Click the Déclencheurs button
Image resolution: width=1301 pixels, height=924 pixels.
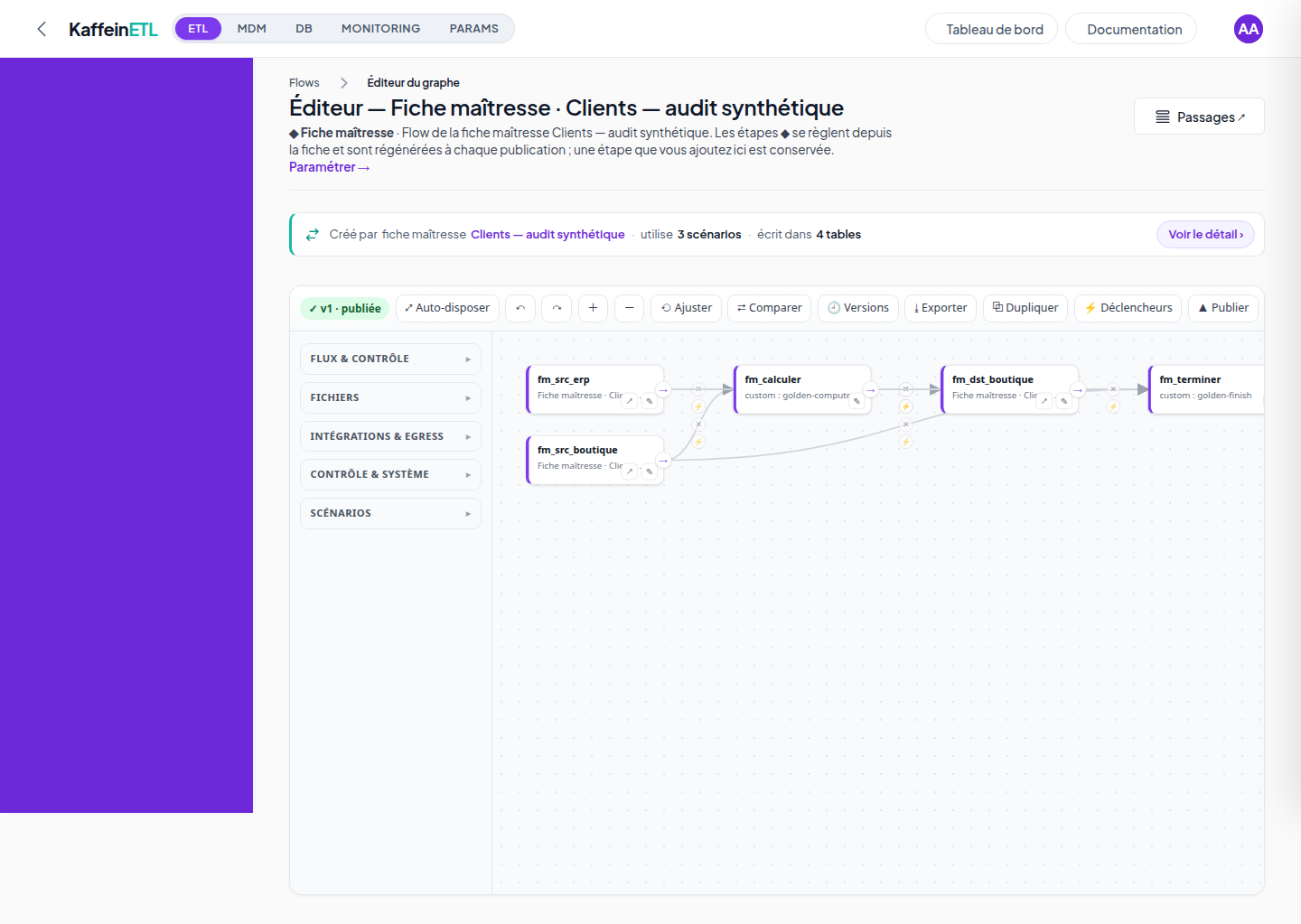[1128, 308]
